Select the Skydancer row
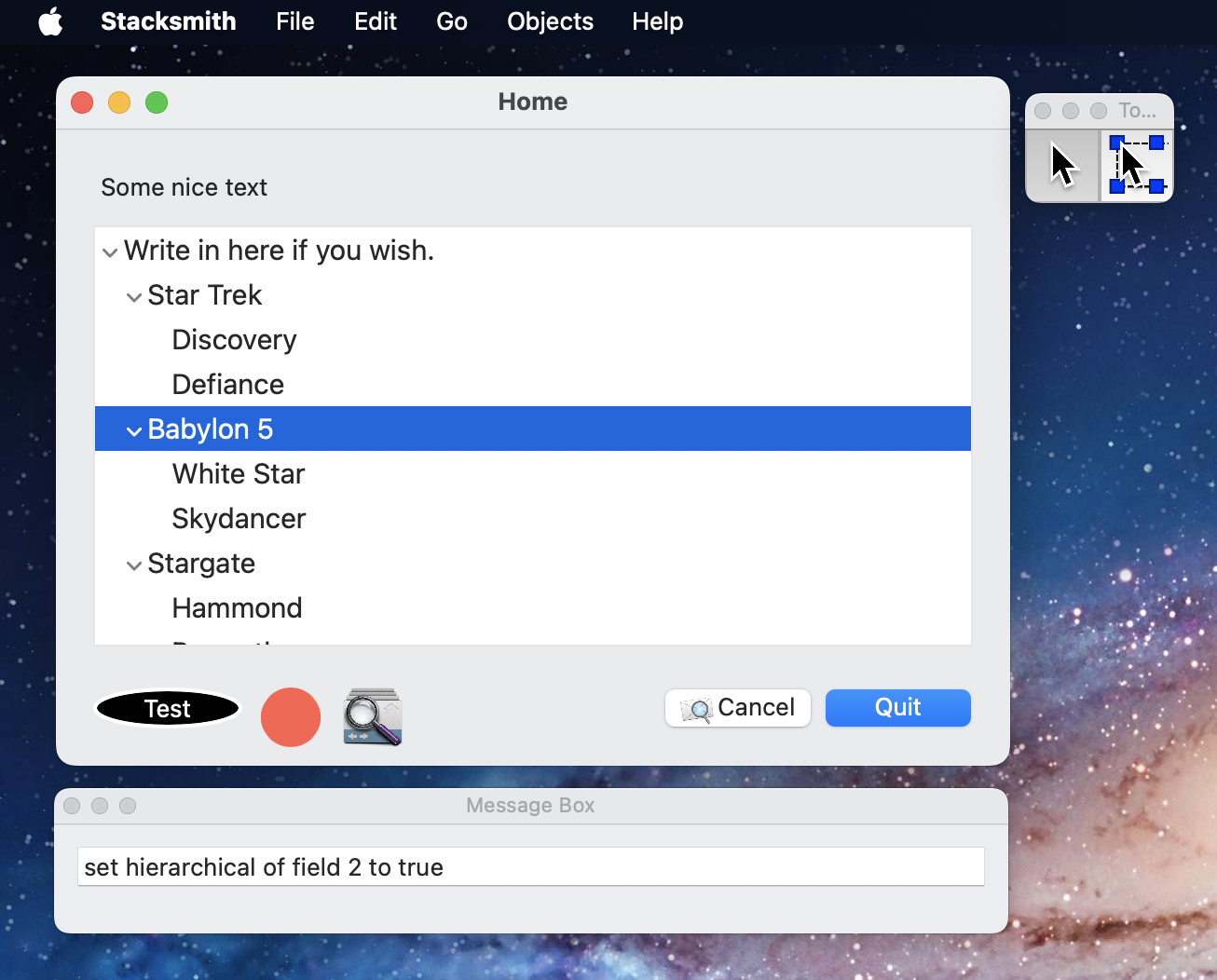 click(x=533, y=518)
